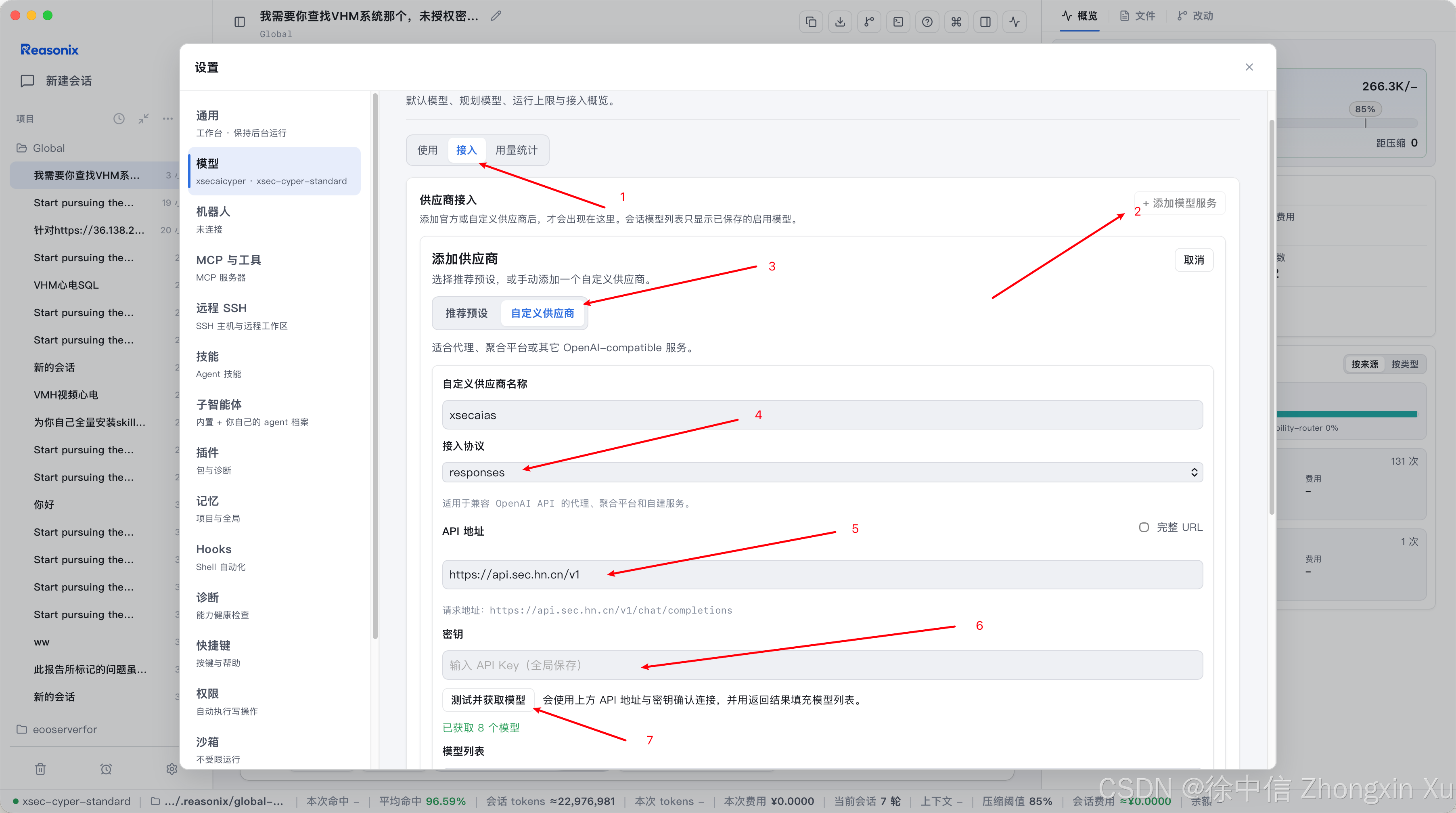
Task: Open the 远程 SSH settings section
Action: [x=274, y=316]
